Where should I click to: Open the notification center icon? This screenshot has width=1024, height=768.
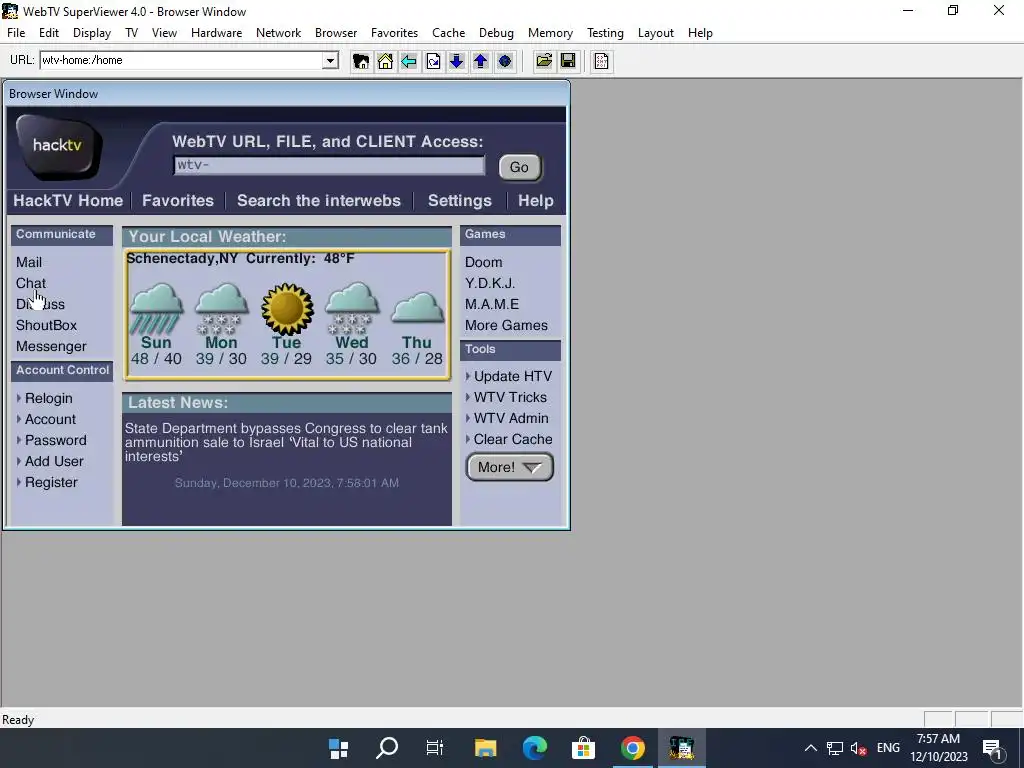992,749
